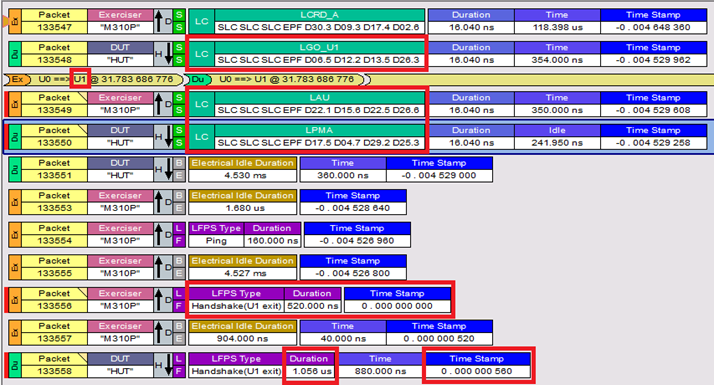Click the upstream arrow on packet 133549

click(158, 104)
